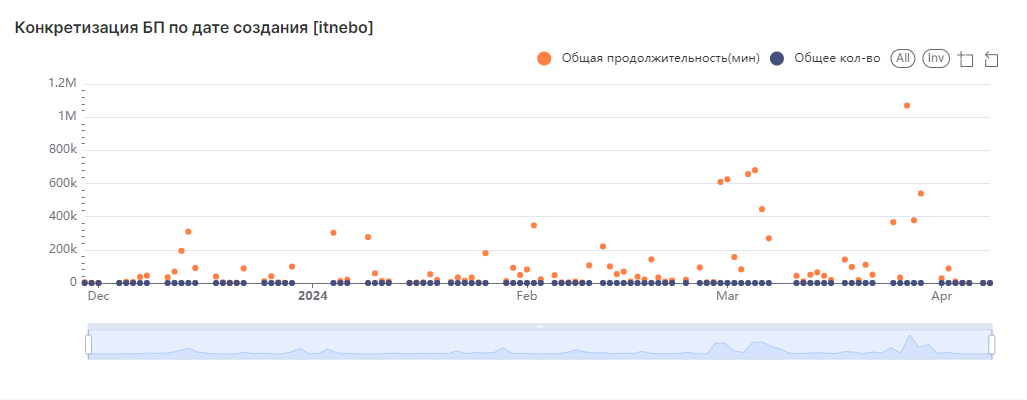Click the 'Mar' label on time axis

coord(727,296)
